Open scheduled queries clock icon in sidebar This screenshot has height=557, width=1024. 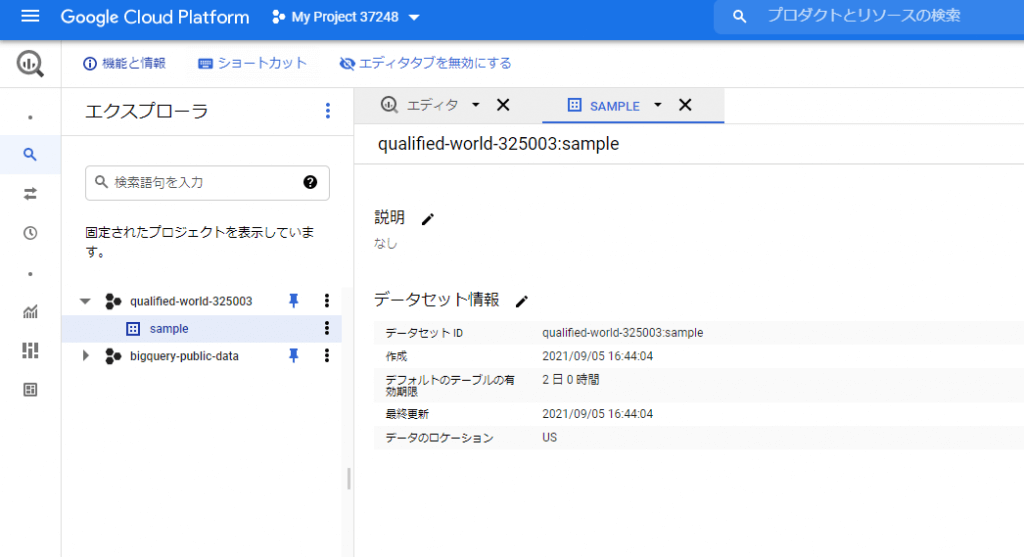coord(30,233)
